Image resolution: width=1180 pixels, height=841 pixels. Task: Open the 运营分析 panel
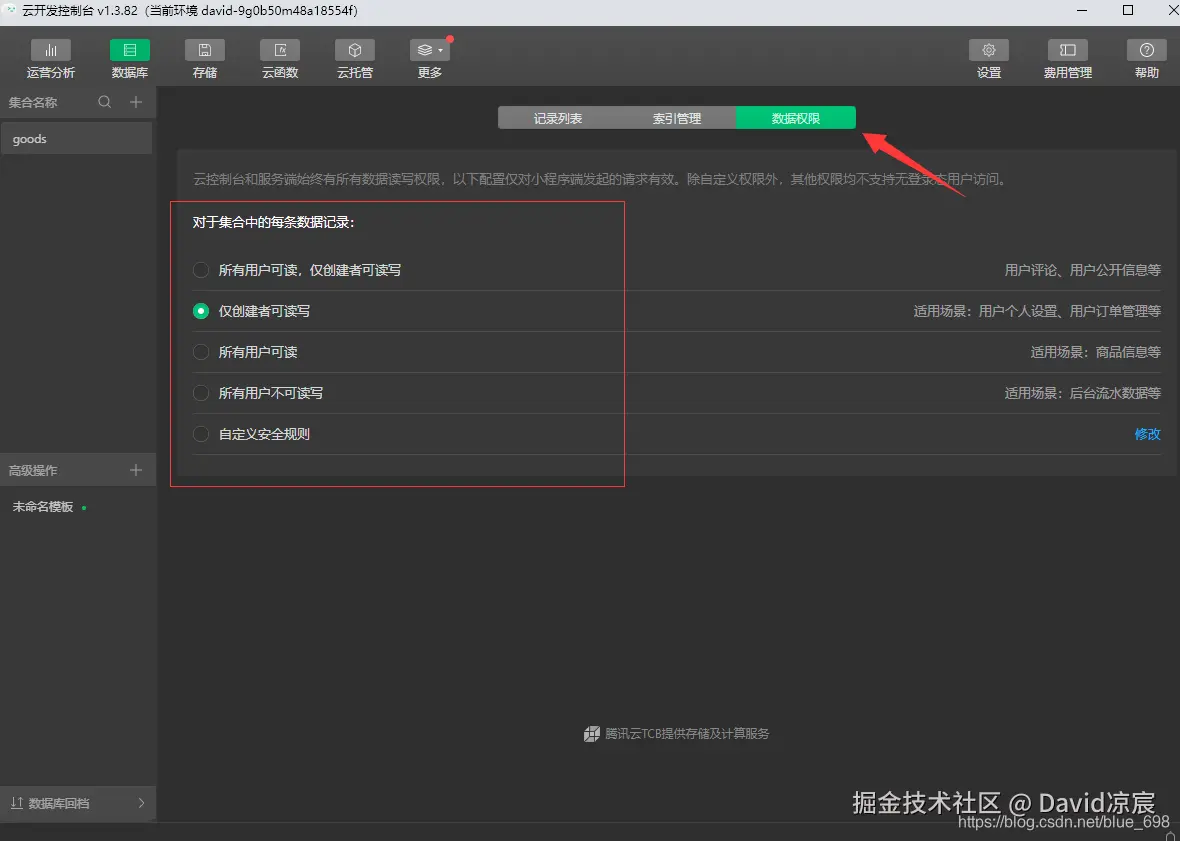pos(51,58)
